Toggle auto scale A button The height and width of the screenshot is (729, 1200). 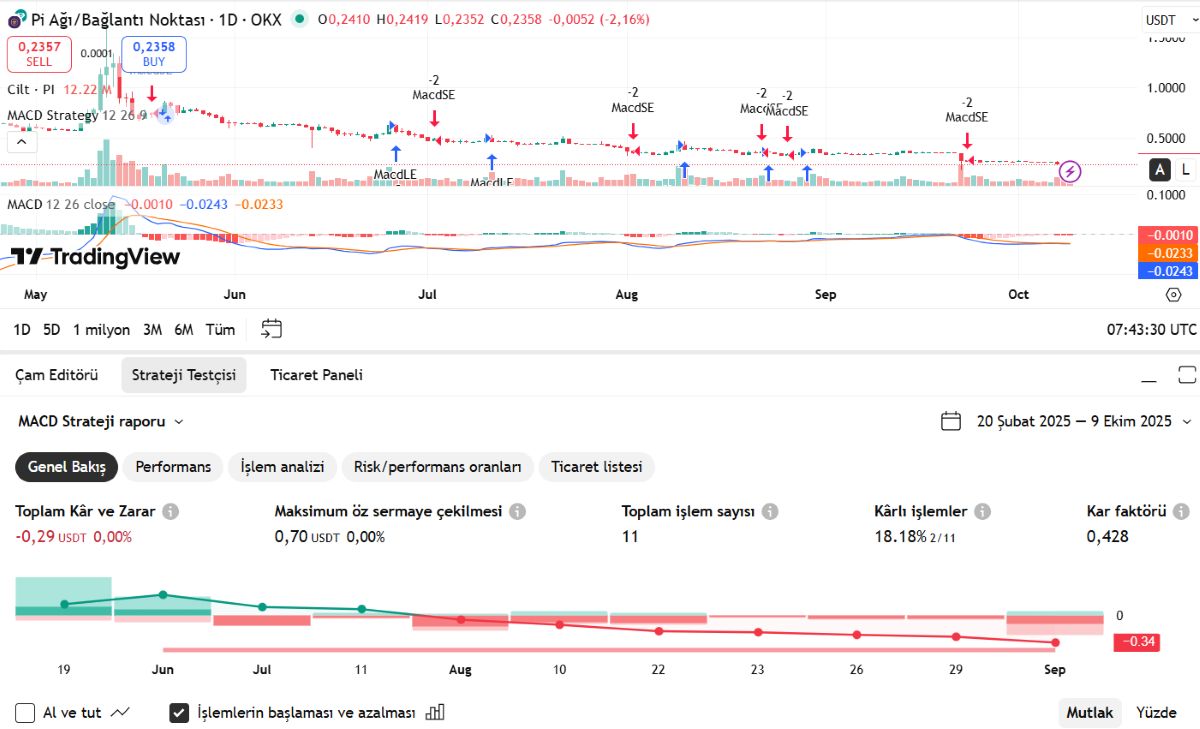click(x=1161, y=169)
